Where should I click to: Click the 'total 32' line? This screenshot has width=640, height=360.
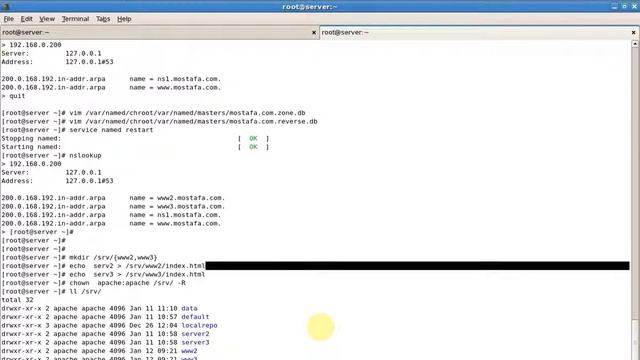[17, 300]
